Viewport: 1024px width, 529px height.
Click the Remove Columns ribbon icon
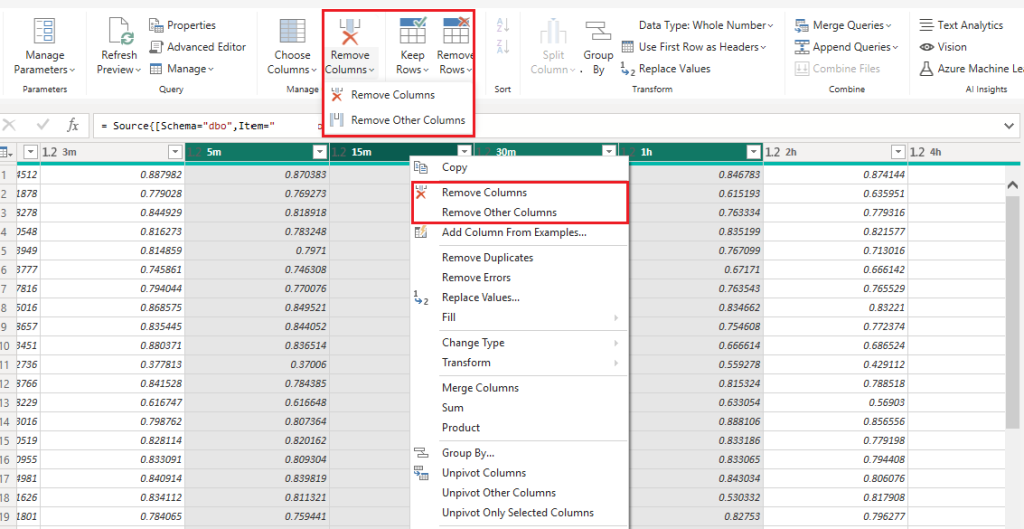point(350,31)
